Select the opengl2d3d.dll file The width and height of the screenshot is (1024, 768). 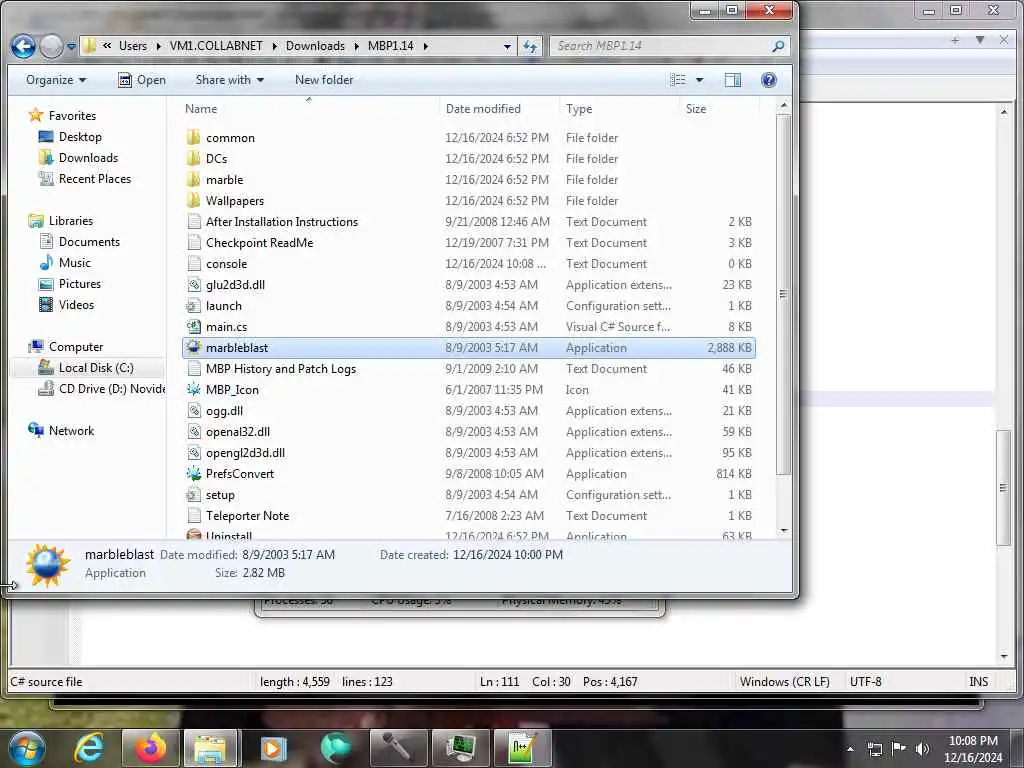[245, 452]
